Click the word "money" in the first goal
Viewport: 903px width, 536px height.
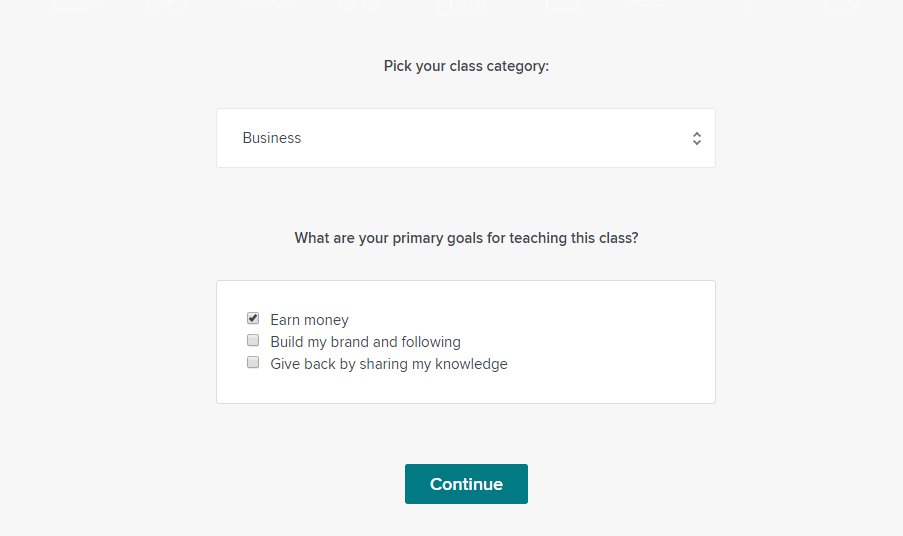point(328,320)
